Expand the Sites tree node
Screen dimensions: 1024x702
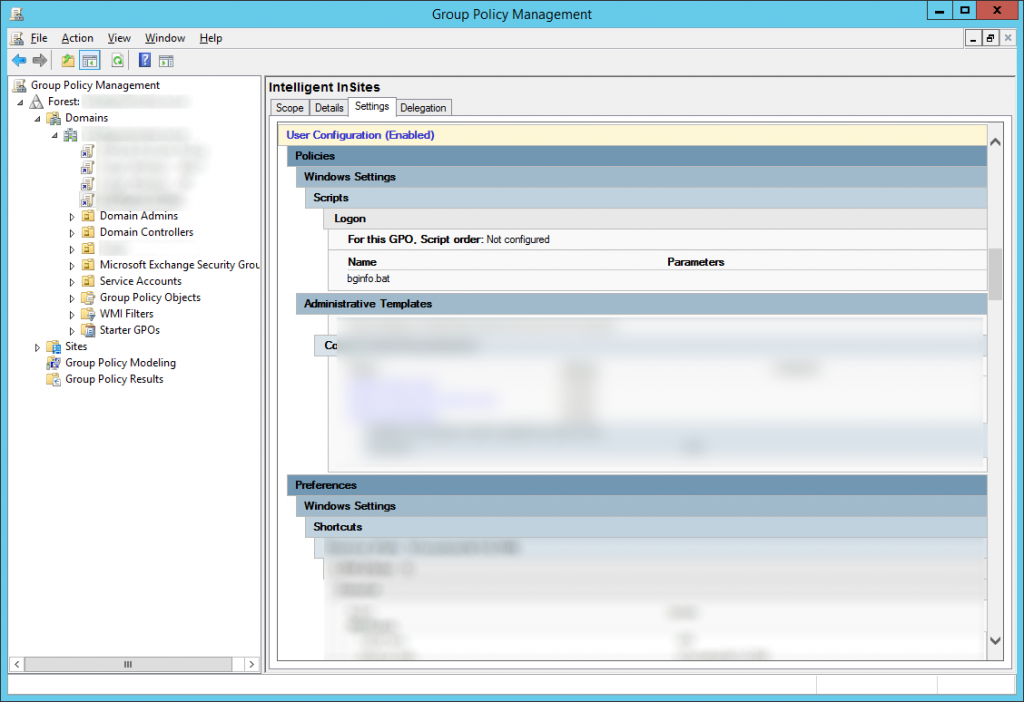point(37,346)
